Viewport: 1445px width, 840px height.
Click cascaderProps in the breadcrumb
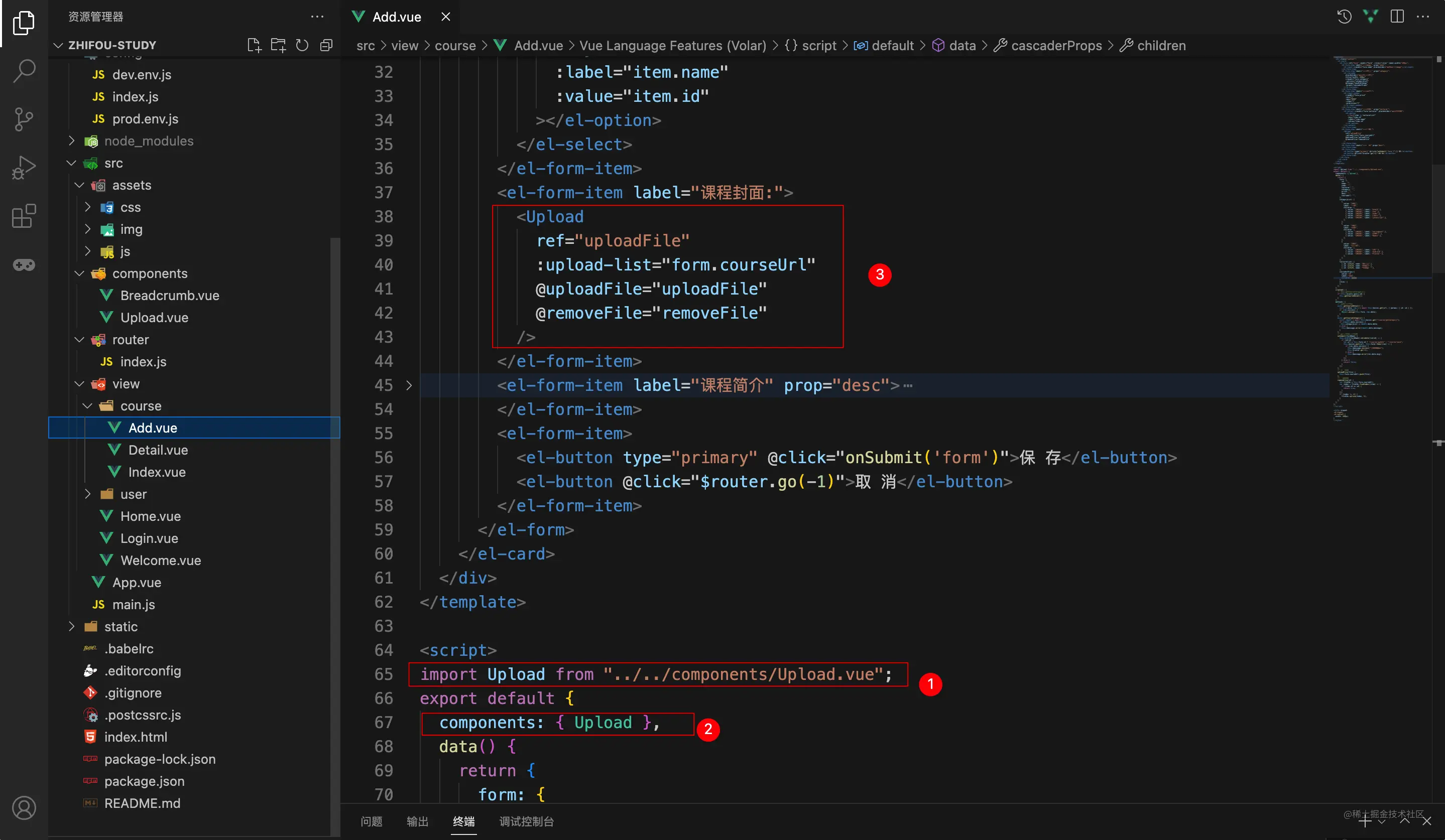pyautogui.click(x=1056, y=45)
